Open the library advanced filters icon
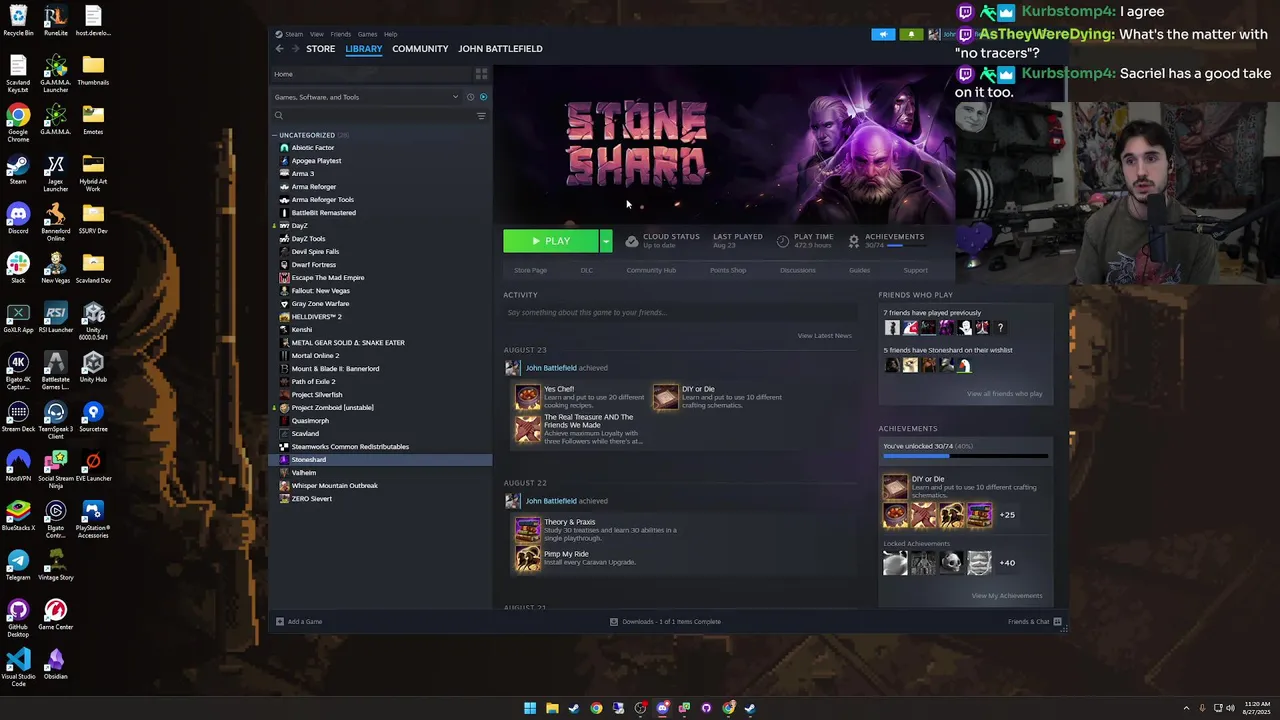 tap(481, 116)
